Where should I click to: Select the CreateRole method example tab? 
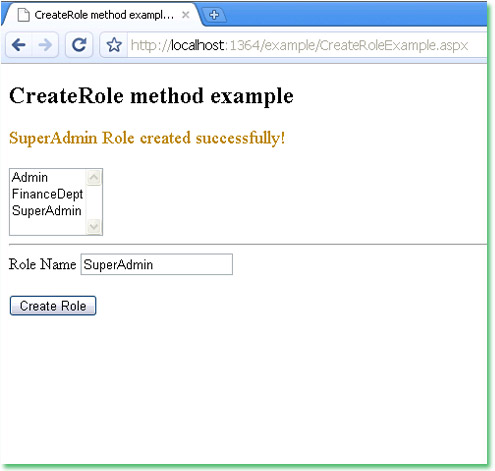point(102,15)
